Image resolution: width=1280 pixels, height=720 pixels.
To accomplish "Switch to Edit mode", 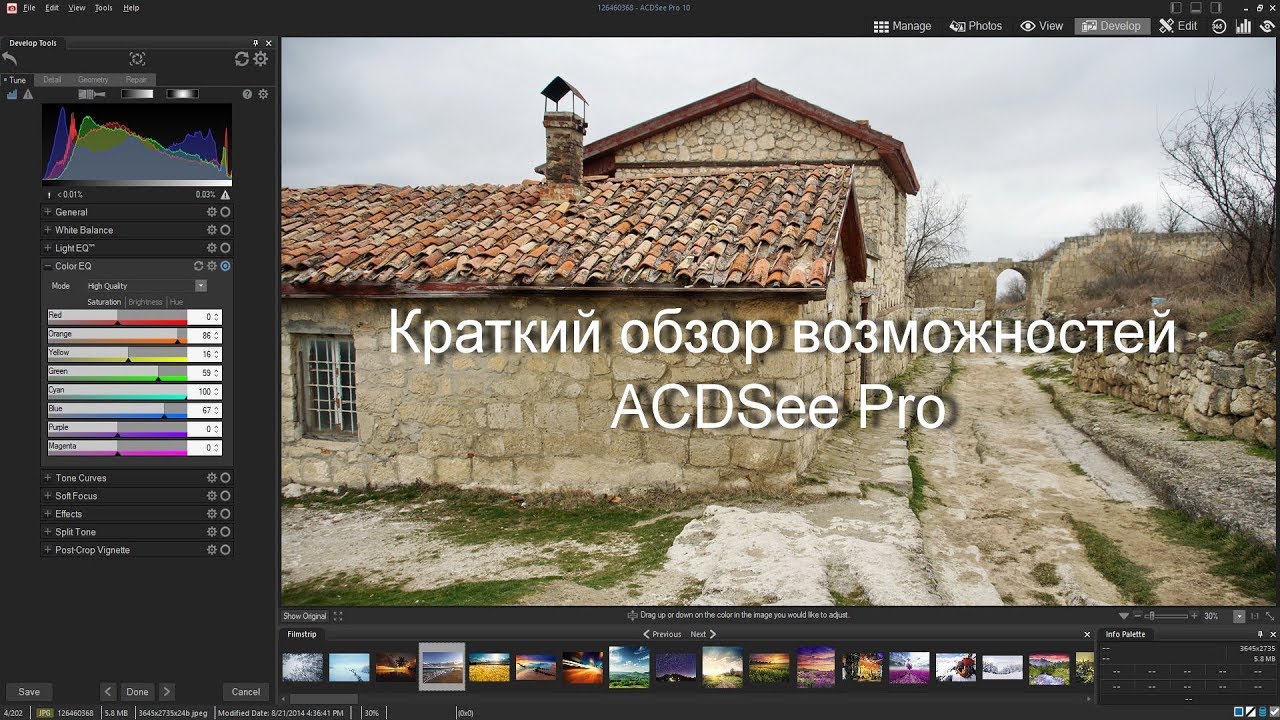I will (x=1178, y=26).
